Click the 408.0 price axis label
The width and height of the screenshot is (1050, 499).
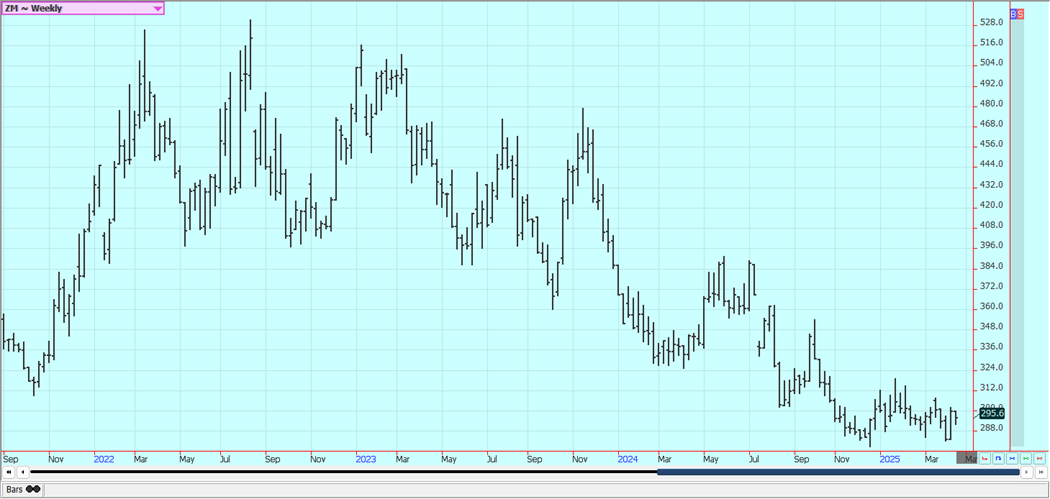[992, 225]
